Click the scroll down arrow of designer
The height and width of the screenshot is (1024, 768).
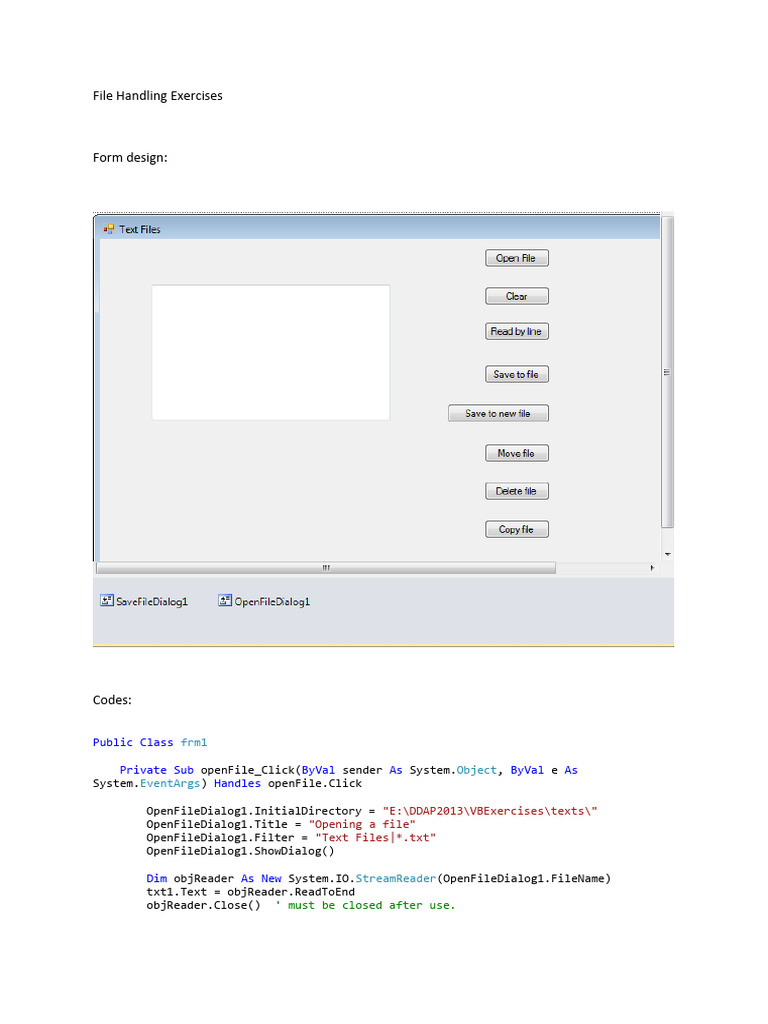667,553
